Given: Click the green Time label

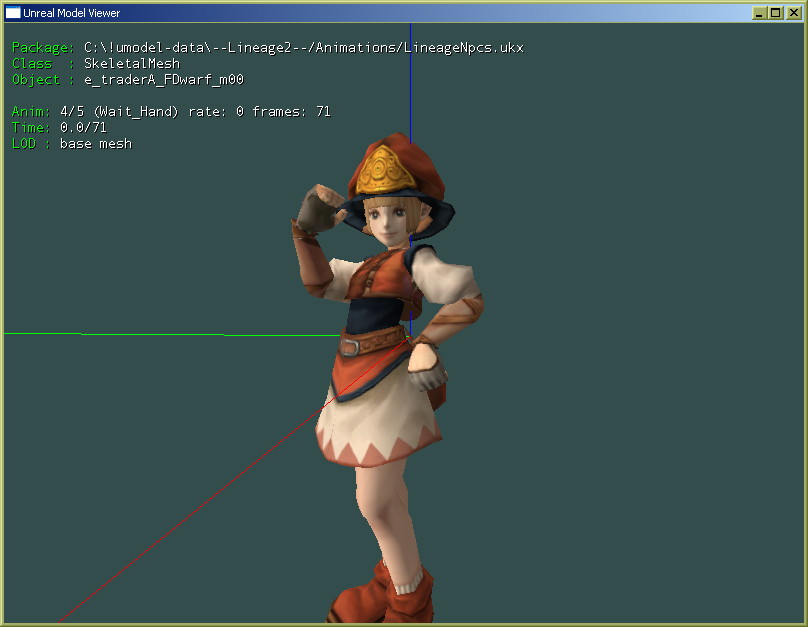Looking at the screenshot, I should click(31, 127).
